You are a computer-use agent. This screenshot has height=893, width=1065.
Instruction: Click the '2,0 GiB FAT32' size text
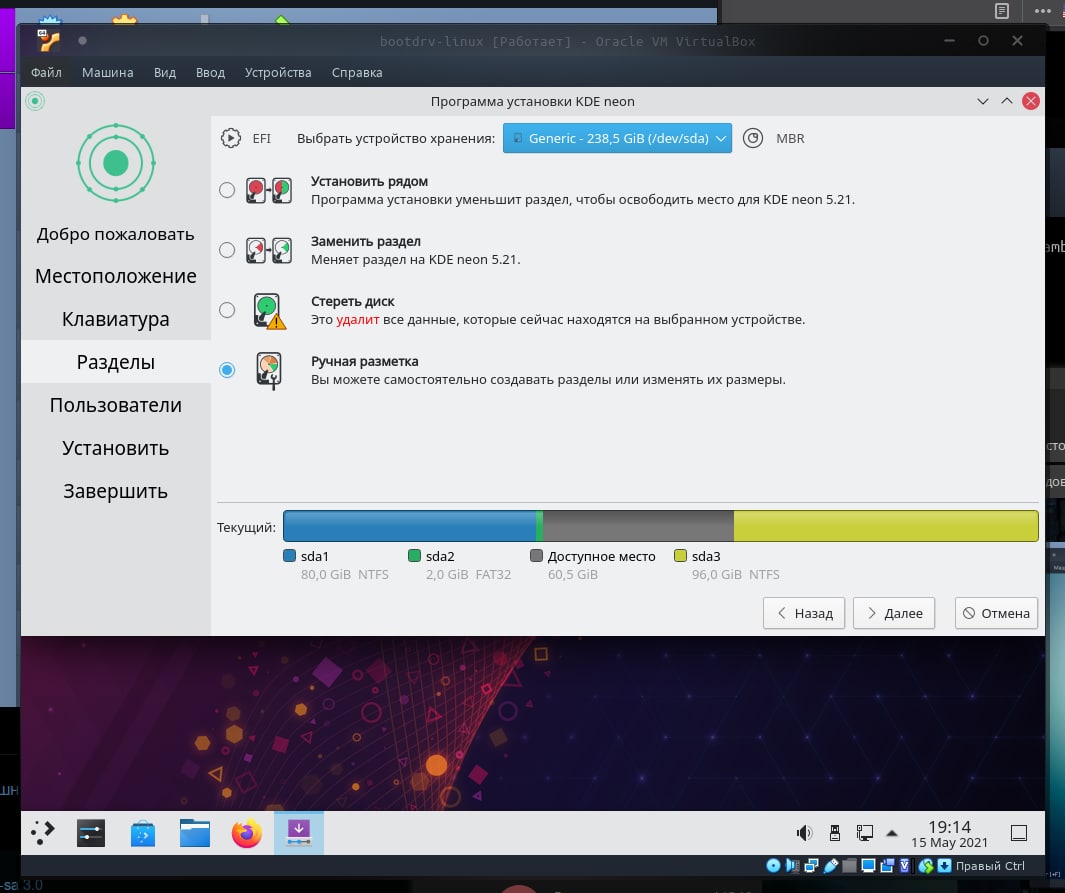[x=468, y=575]
